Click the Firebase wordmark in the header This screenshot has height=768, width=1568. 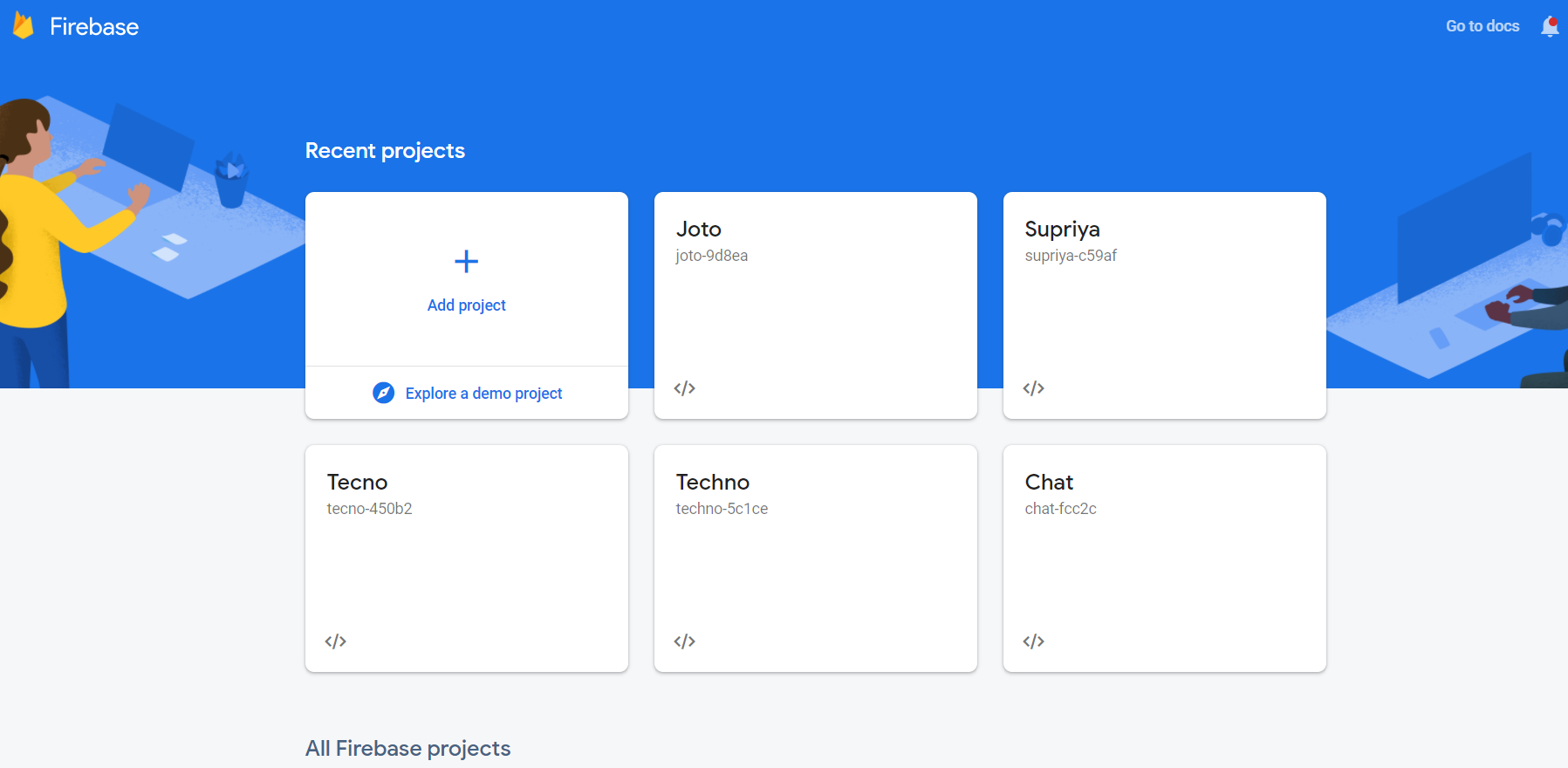point(94,27)
